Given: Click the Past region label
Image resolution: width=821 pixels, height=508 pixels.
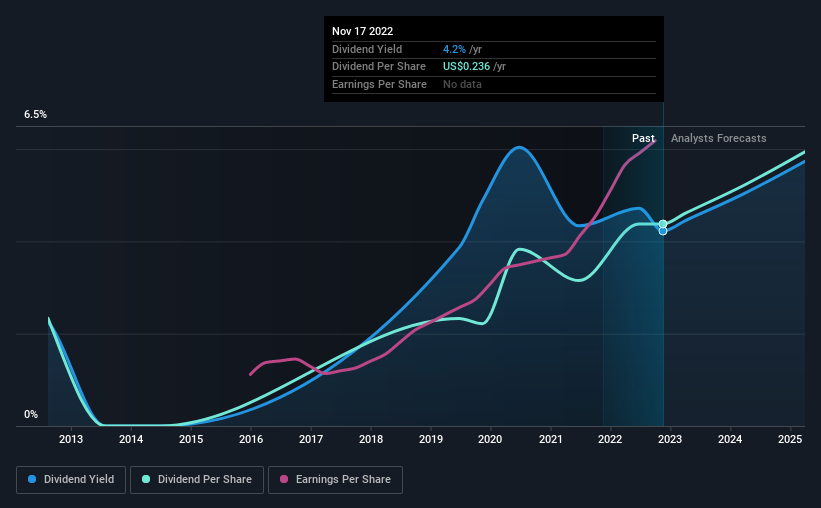Looking at the screenshot, I should coord(643,138).
